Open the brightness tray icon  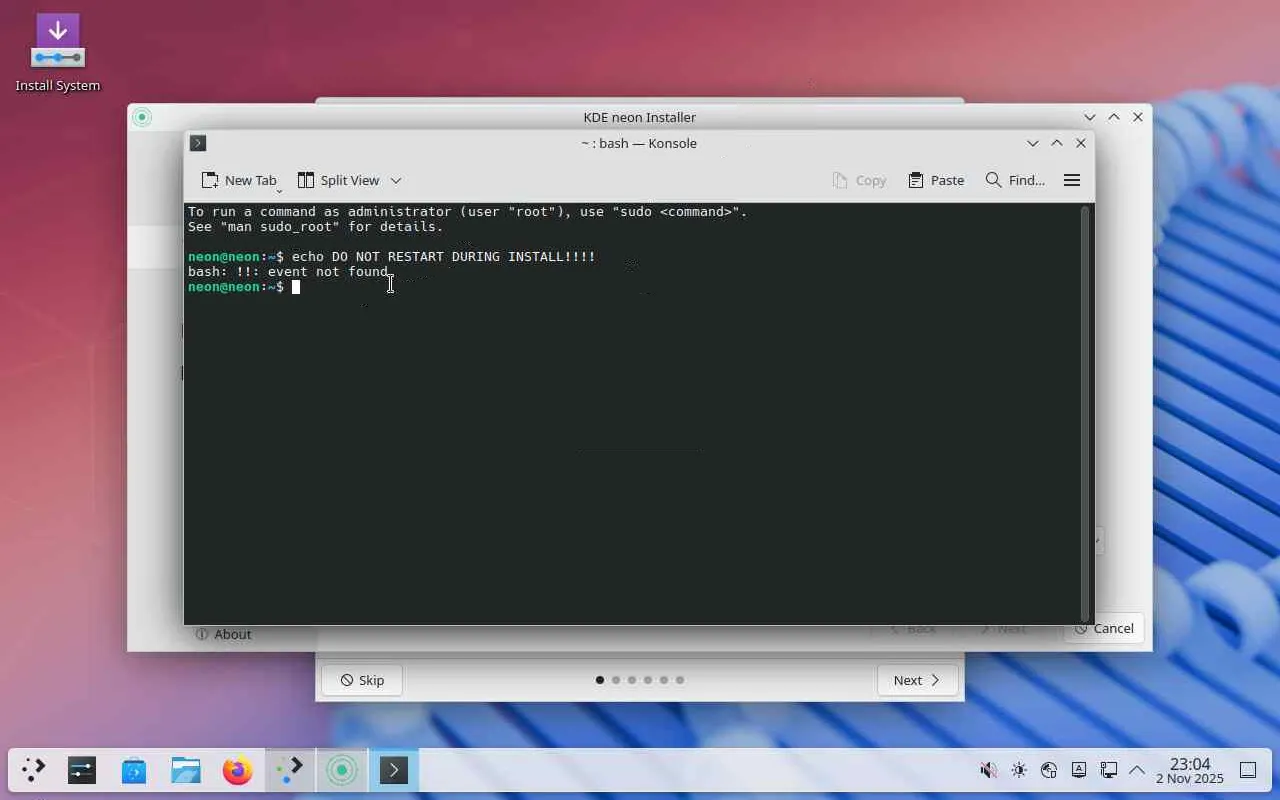pos(1019,770)
